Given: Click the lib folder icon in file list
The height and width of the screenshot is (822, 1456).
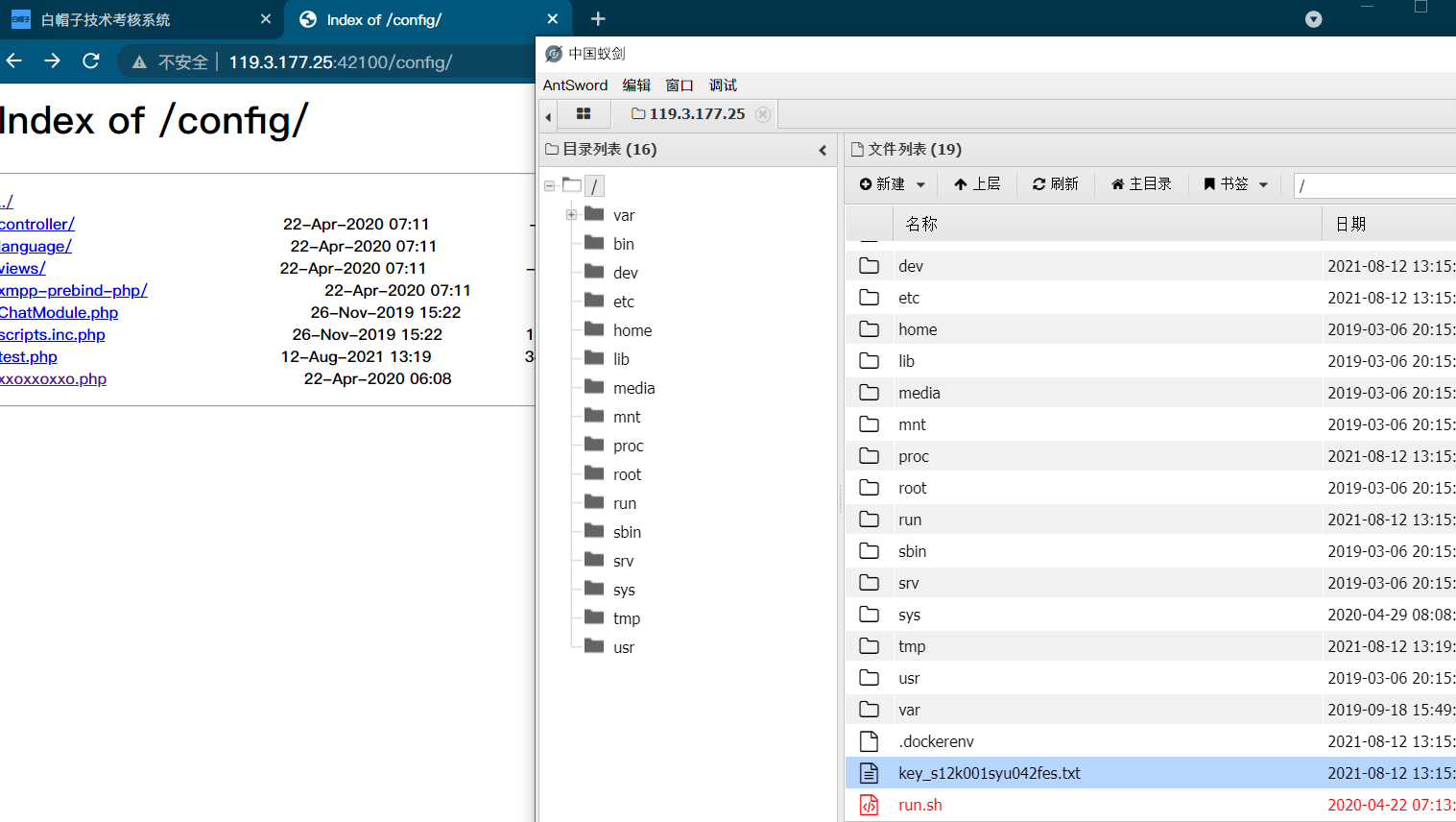Looking at the screenshot, I should tap(869, 361).
